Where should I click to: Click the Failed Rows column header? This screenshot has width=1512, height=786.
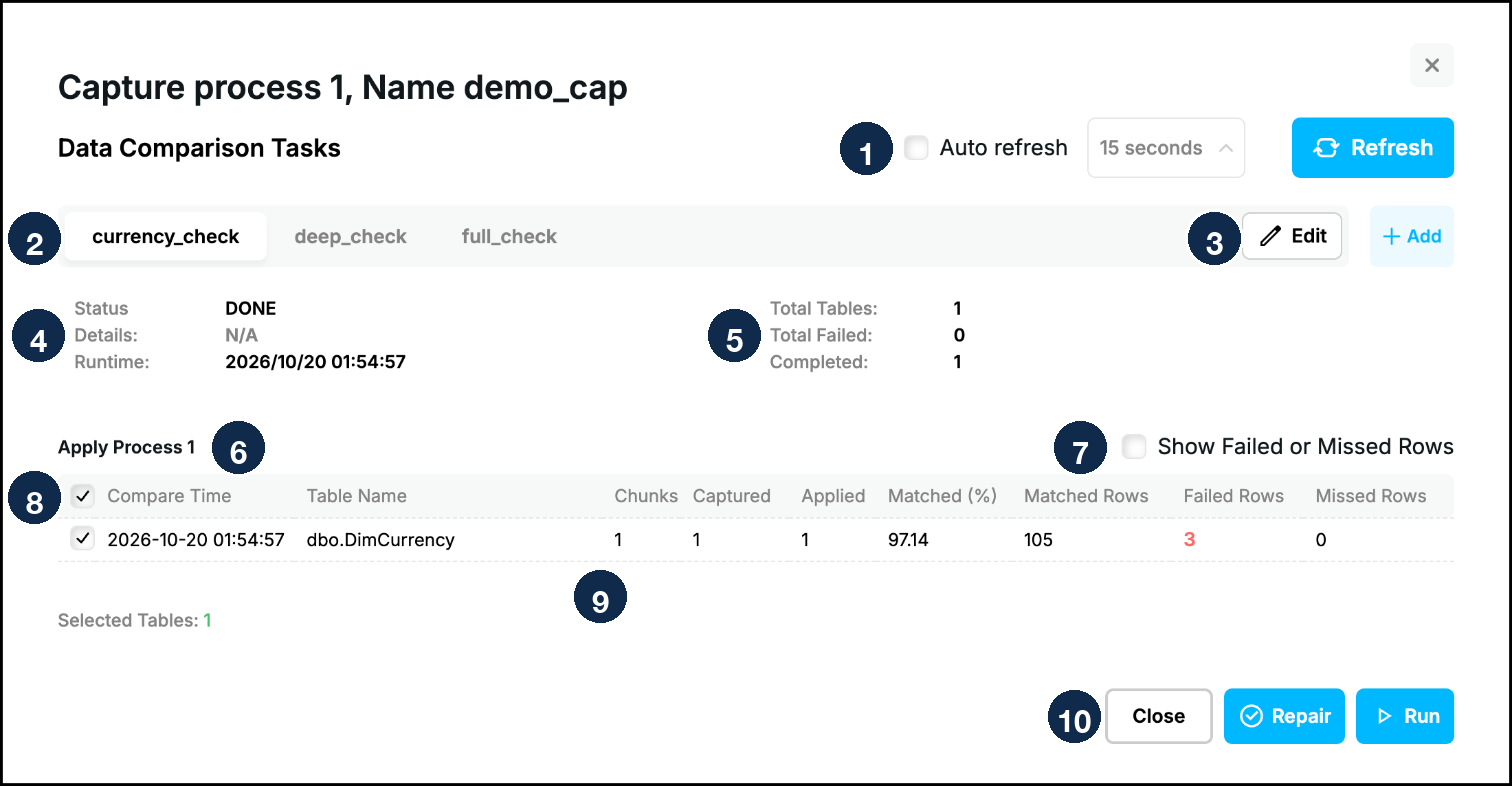(1234, 496)
